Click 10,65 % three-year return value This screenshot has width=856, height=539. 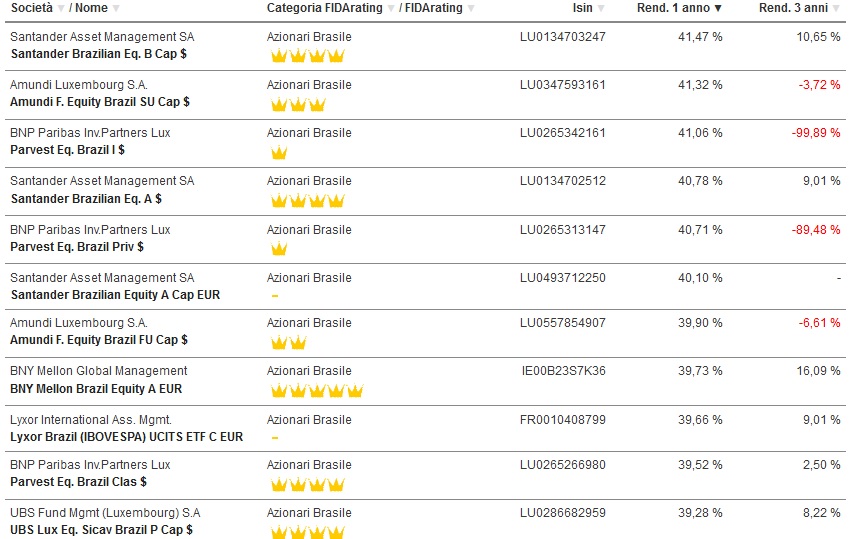coord(818,37)
